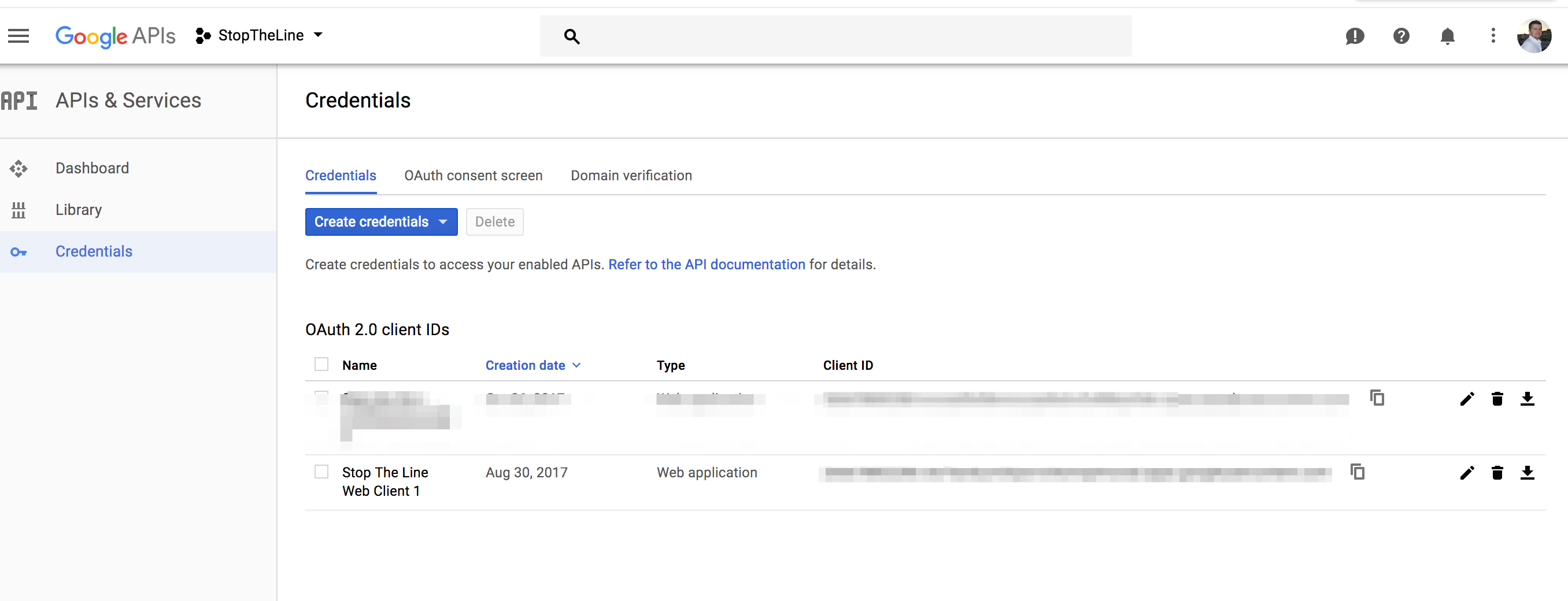The image size is (1568, 601).
Task: Edit Stop The Line Web Client 1
Action: click(x=1466, y=473)
